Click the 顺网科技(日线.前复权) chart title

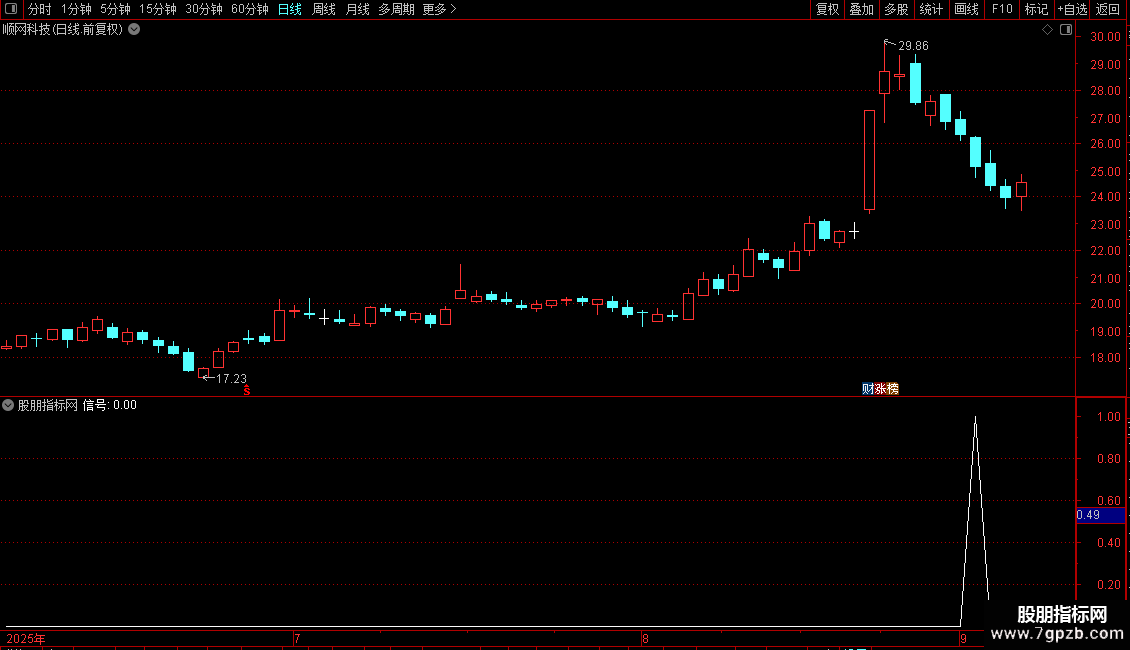(x=63, y=30)
